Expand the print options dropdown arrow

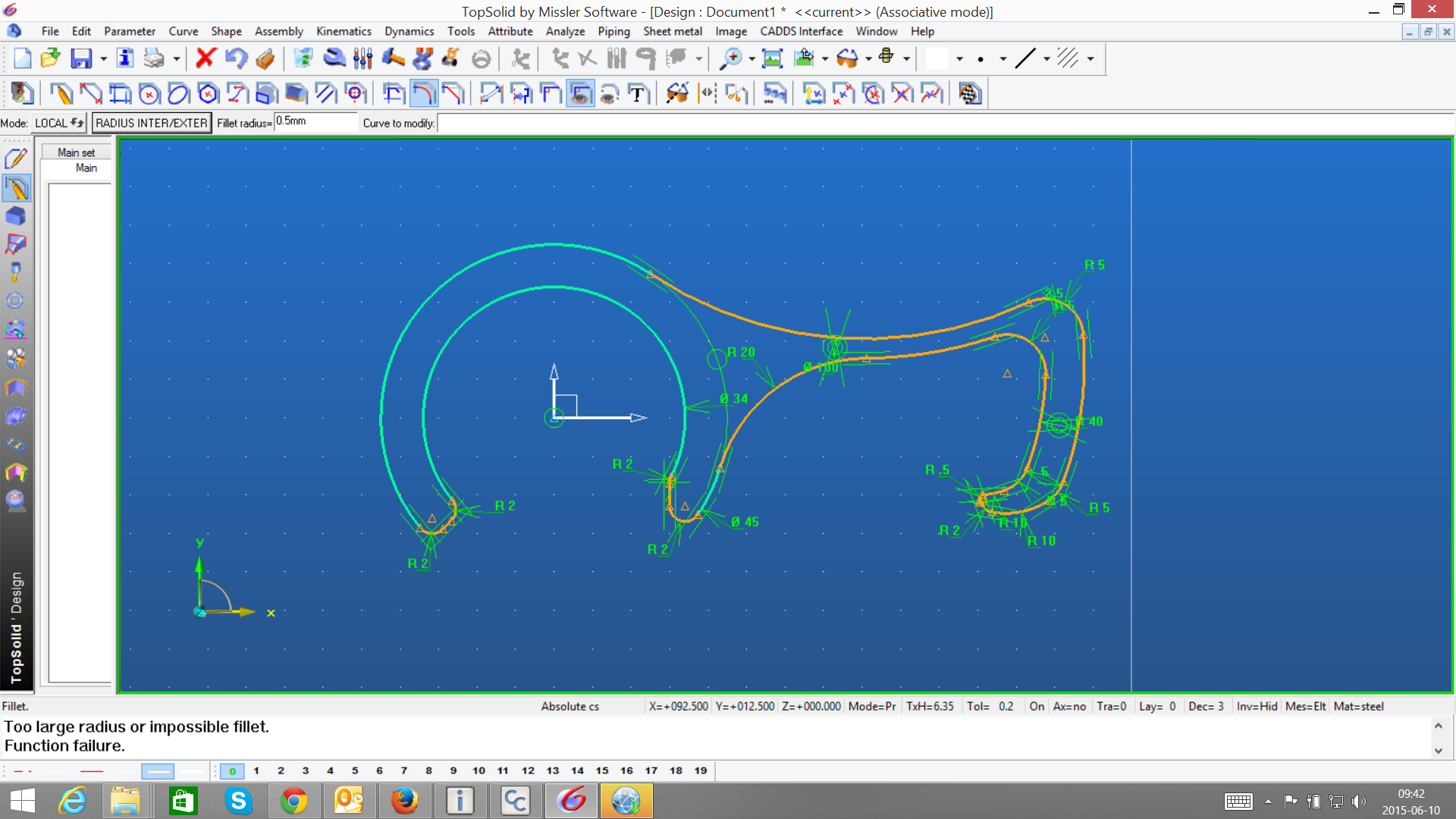[177, 59]
